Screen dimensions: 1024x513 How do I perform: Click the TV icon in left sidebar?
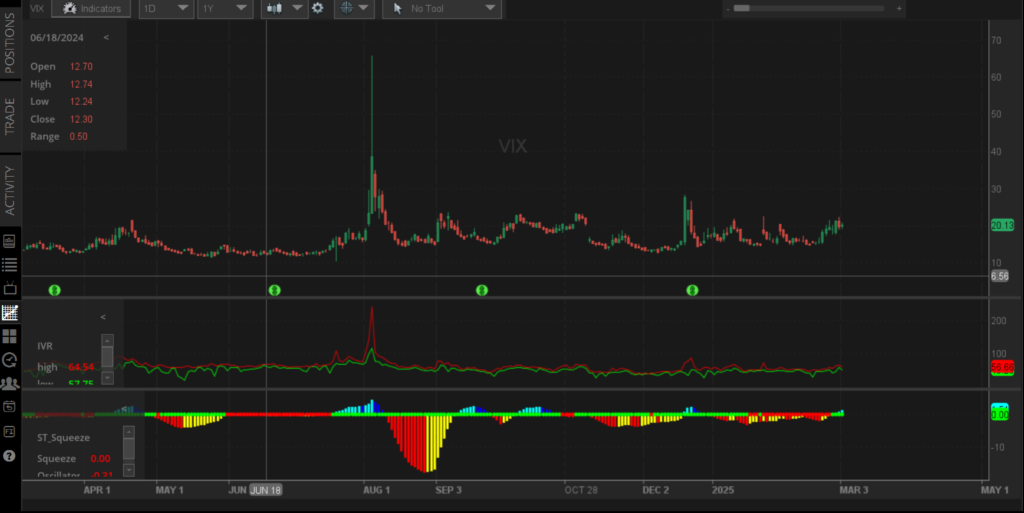click(x=10, y=288)
